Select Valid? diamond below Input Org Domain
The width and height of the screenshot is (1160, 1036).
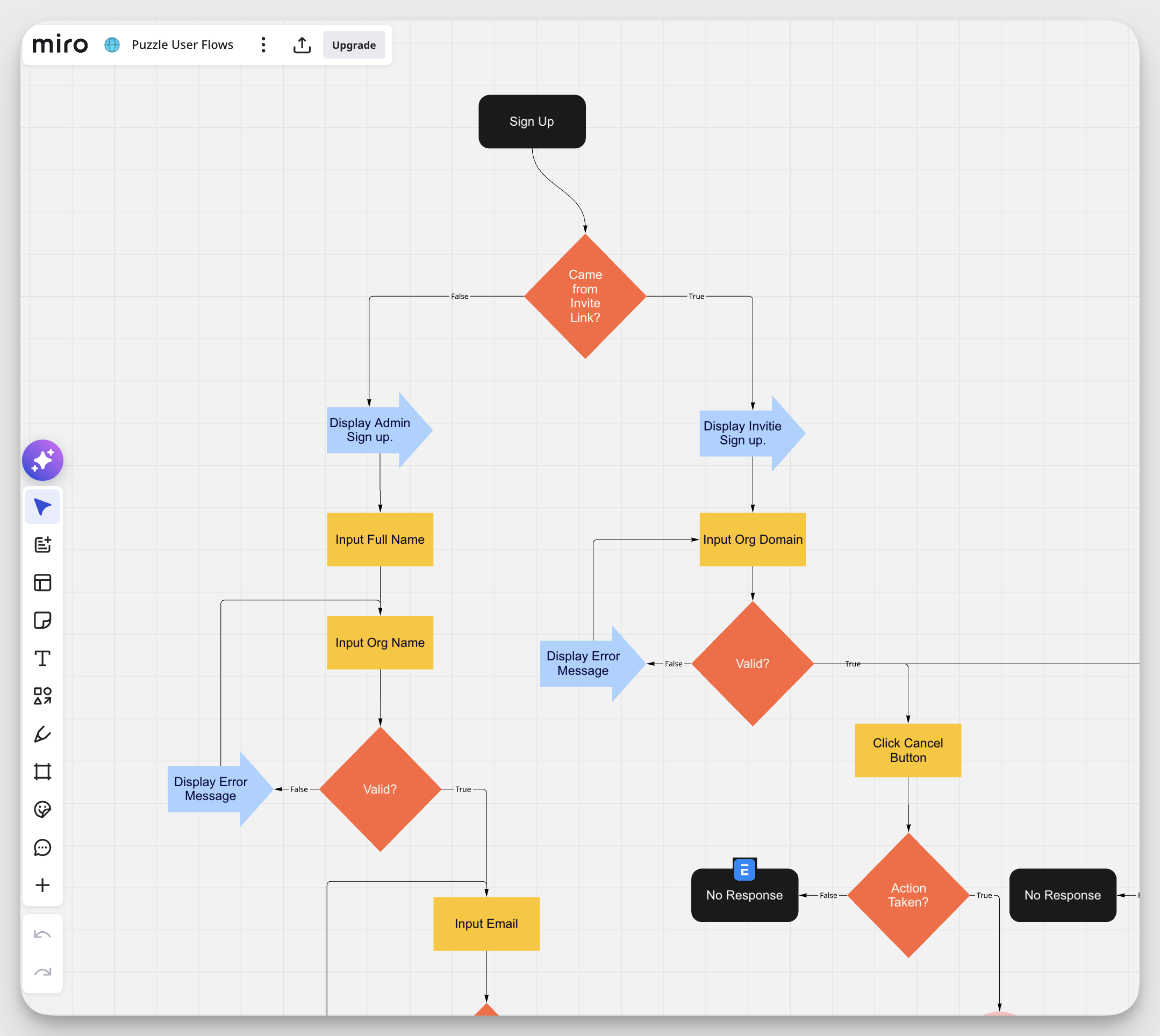[752, 664]
